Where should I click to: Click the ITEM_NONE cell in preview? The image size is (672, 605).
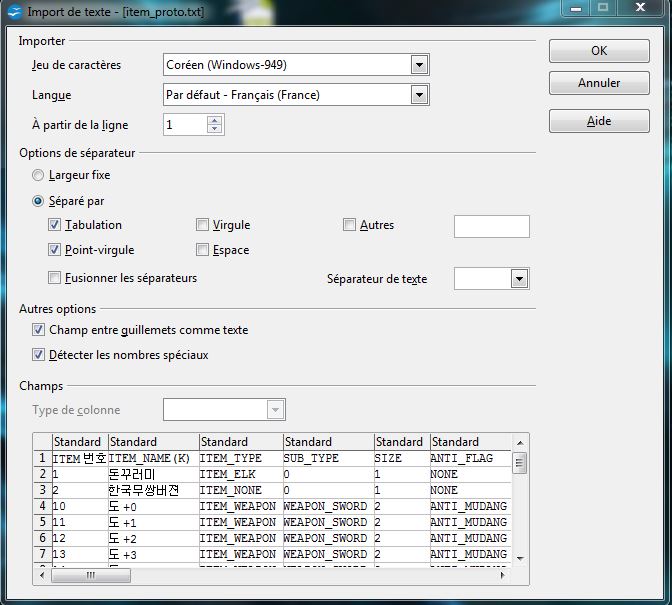241,490
